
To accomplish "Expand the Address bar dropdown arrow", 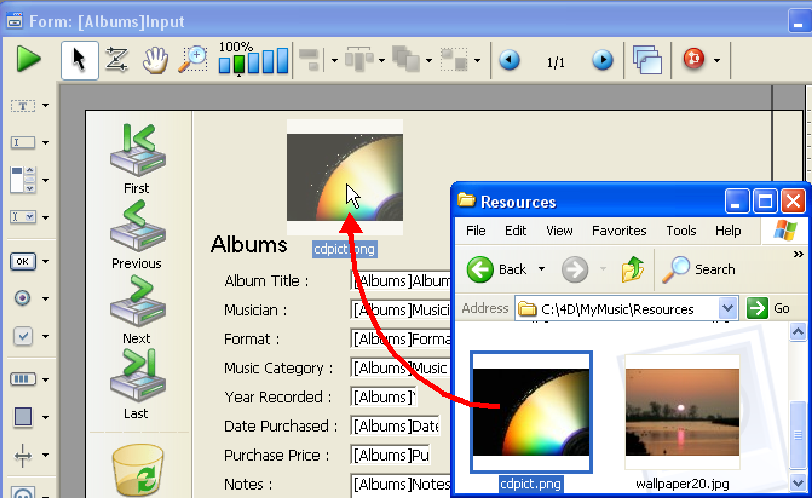I will 728,309.
